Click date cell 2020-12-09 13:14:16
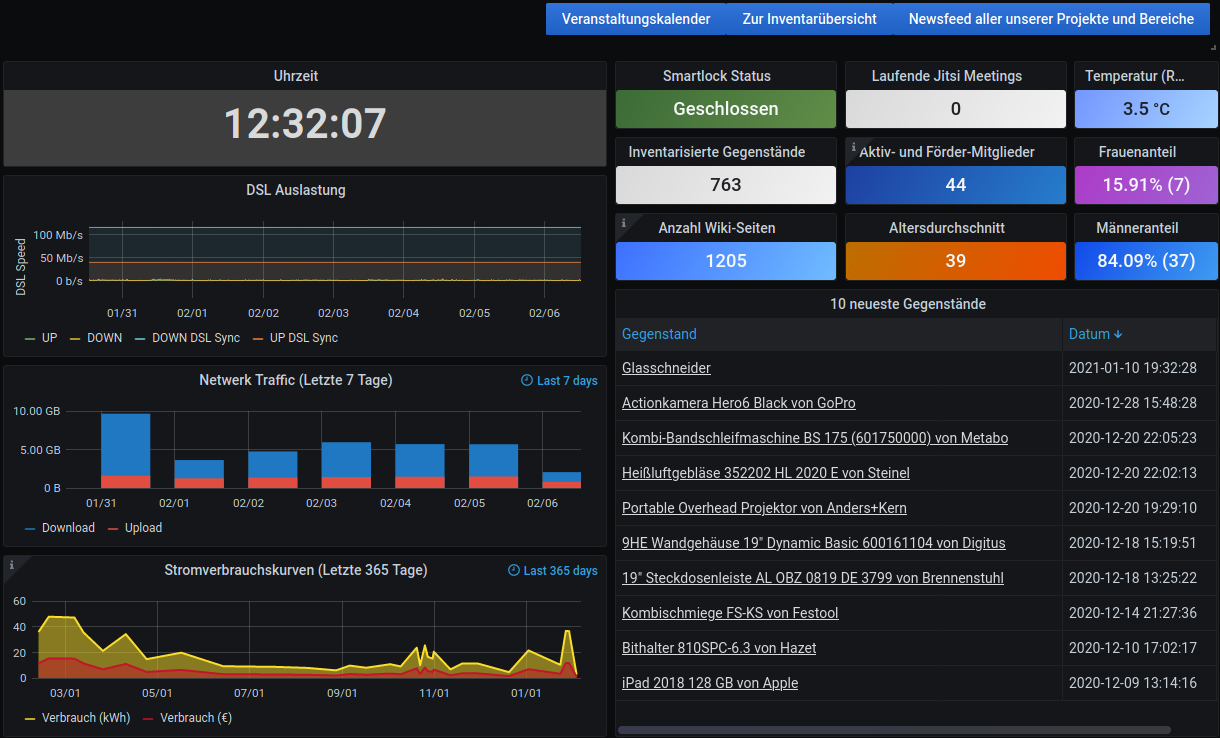The width and height of the screenshot is (1220, 738). click(1133, 683)
